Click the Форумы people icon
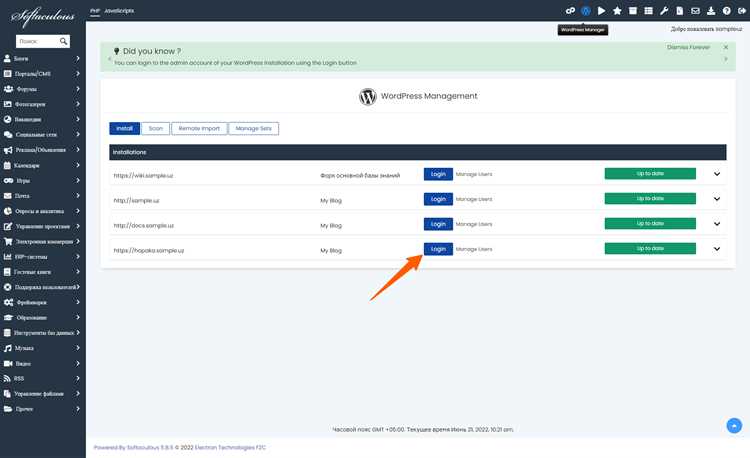Image resolution: width=750 pixels, height=458 pixels. 8,89
